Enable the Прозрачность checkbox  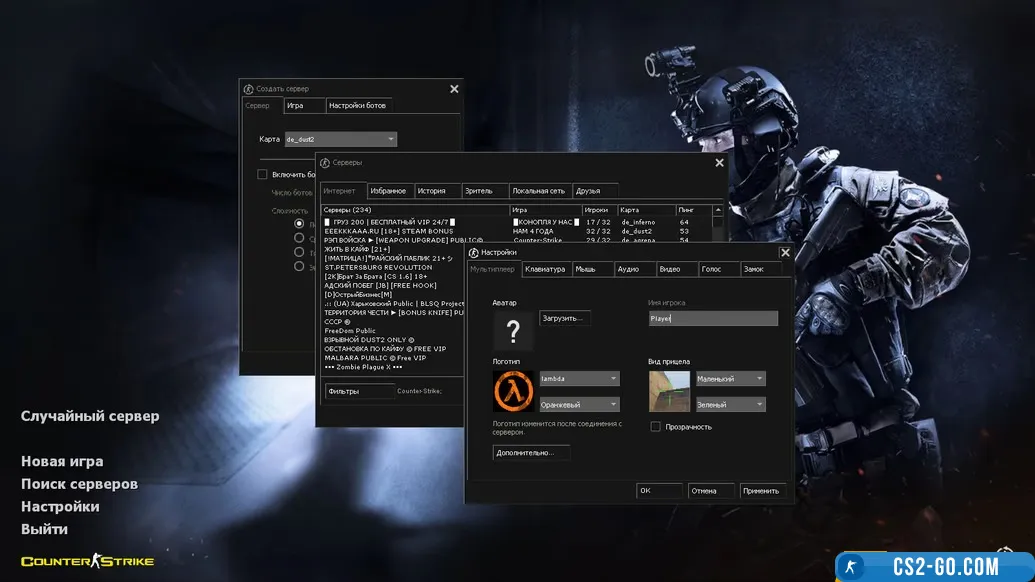(656, 427)
